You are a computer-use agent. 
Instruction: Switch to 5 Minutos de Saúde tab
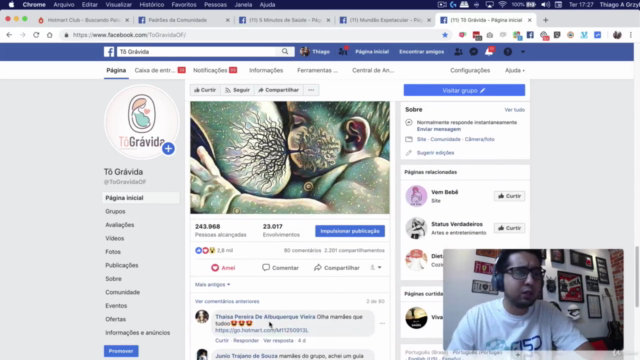point(284,20)
